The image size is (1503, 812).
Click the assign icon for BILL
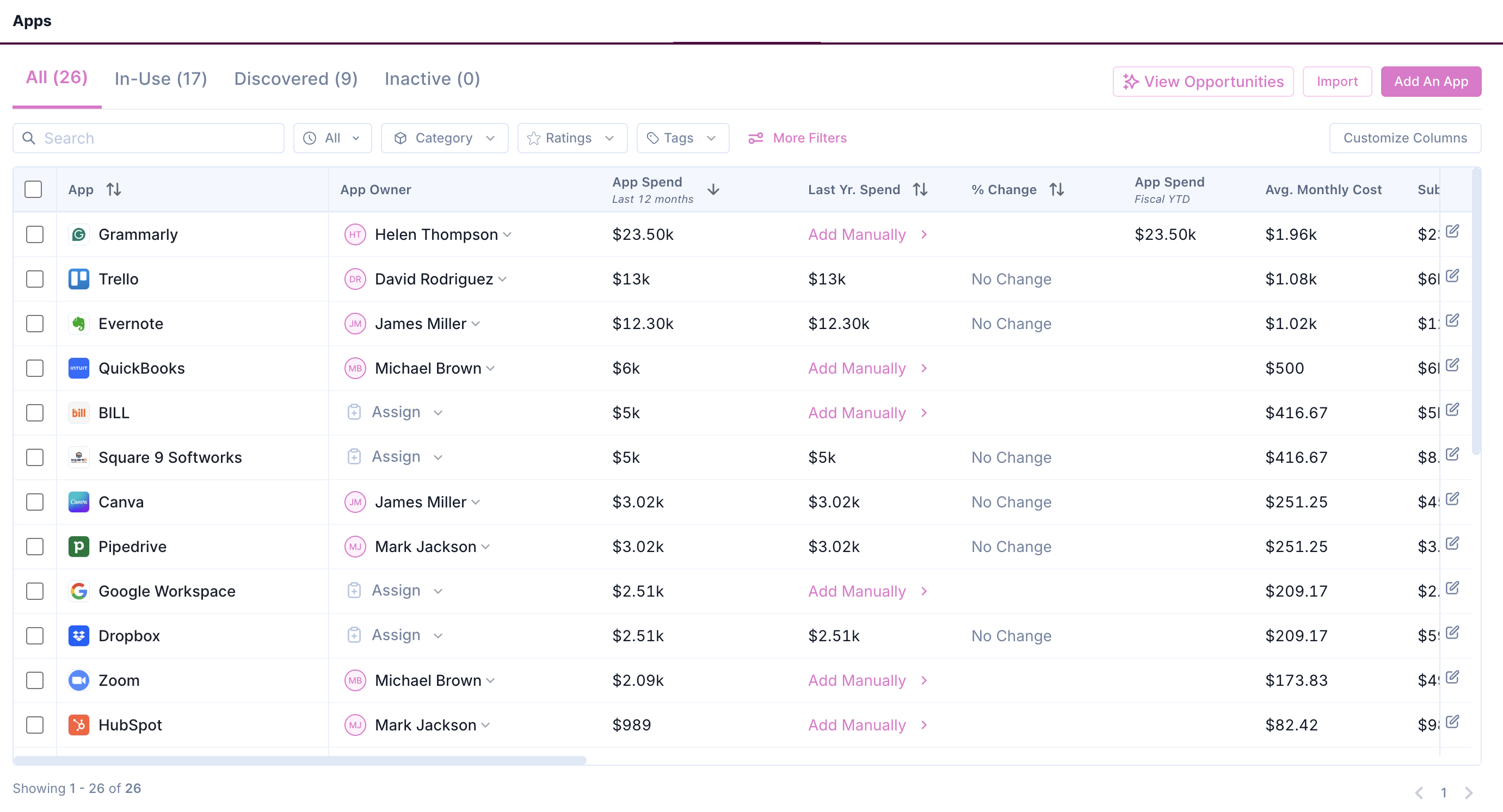(x=354, y=412)
